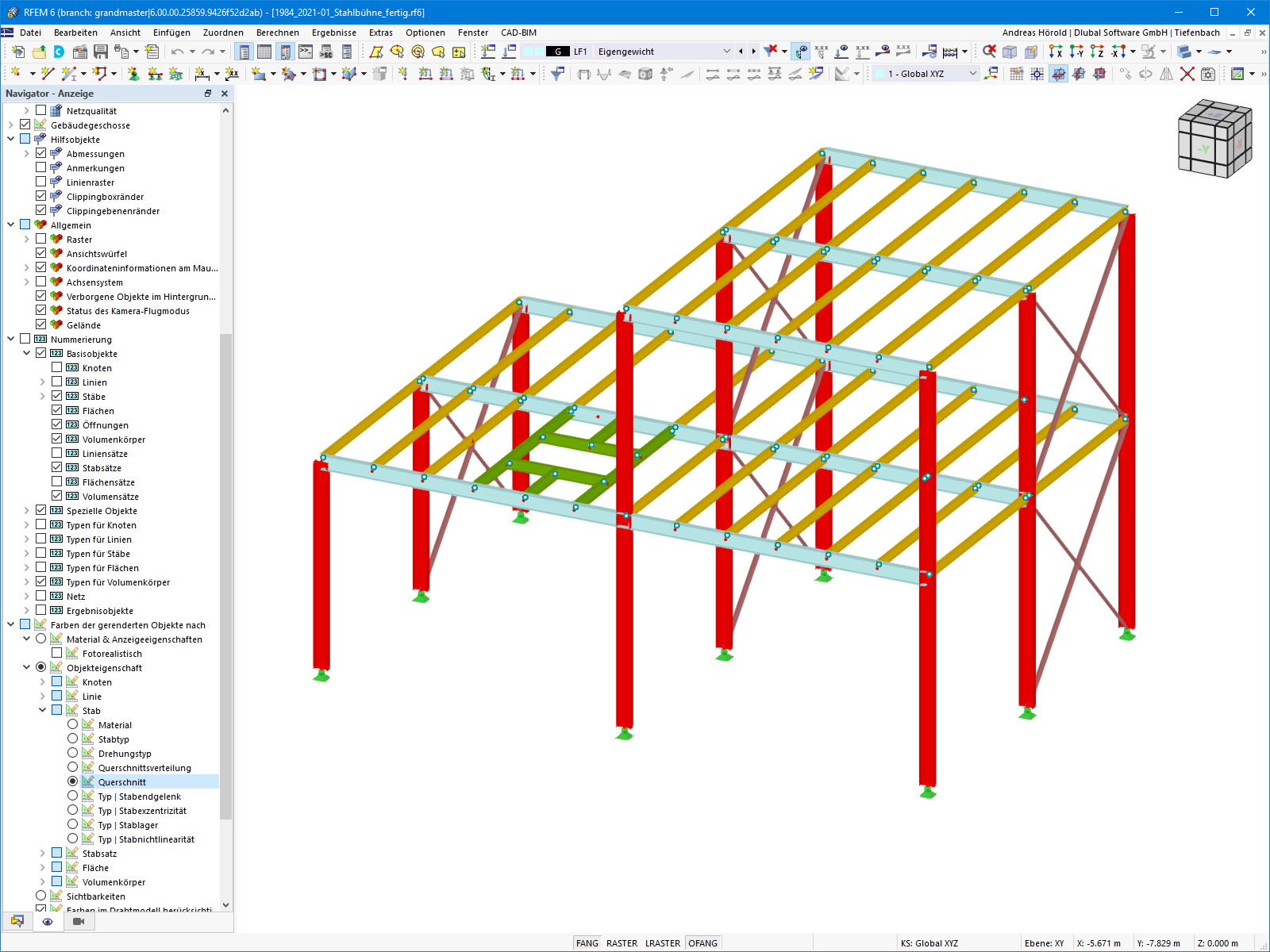Screen dimensions: 1270x952
Task: Open the Bearbeiten menu
Action: pyautogui.click(x=75, y=33)
